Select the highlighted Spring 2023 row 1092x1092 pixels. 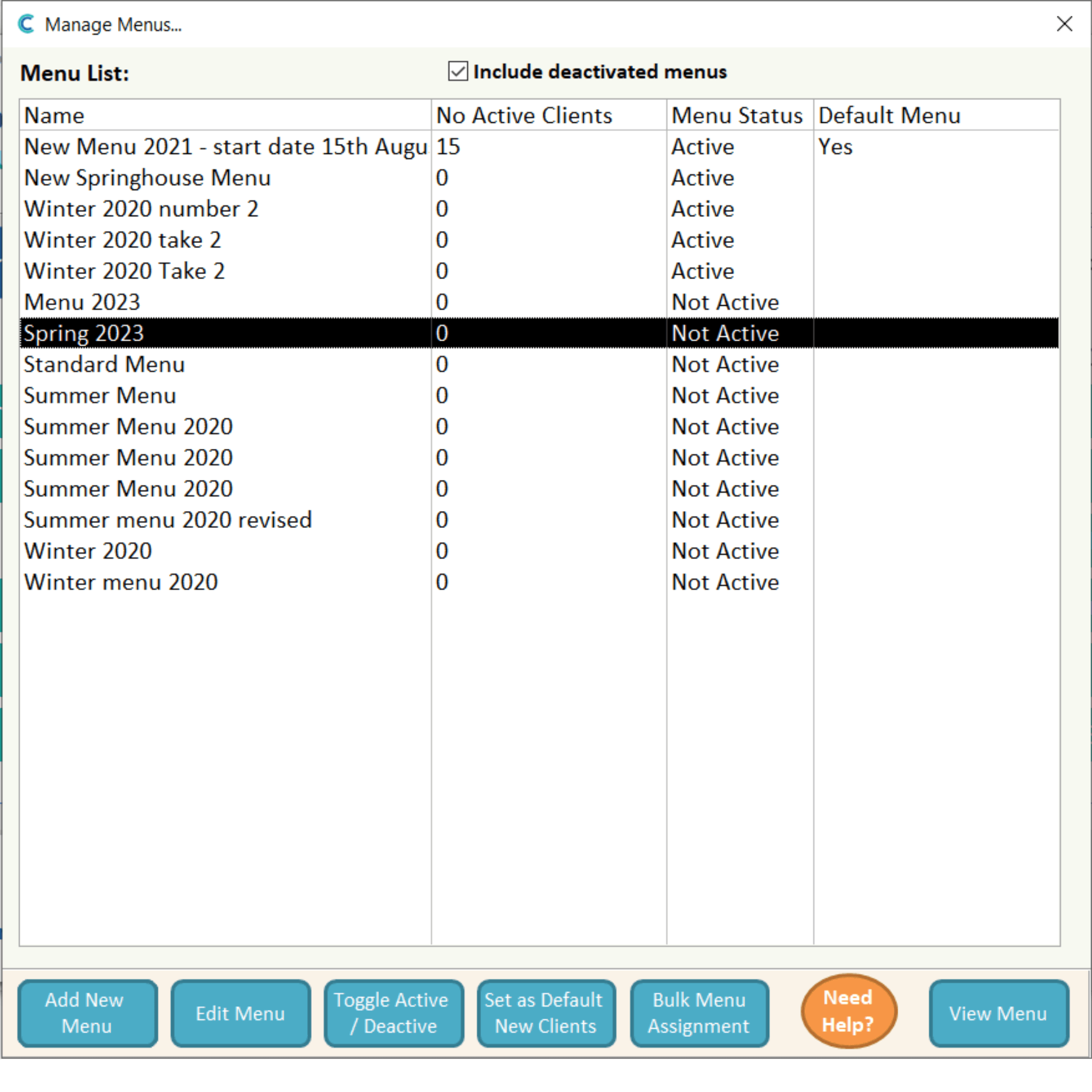click(x=539, y=334)
